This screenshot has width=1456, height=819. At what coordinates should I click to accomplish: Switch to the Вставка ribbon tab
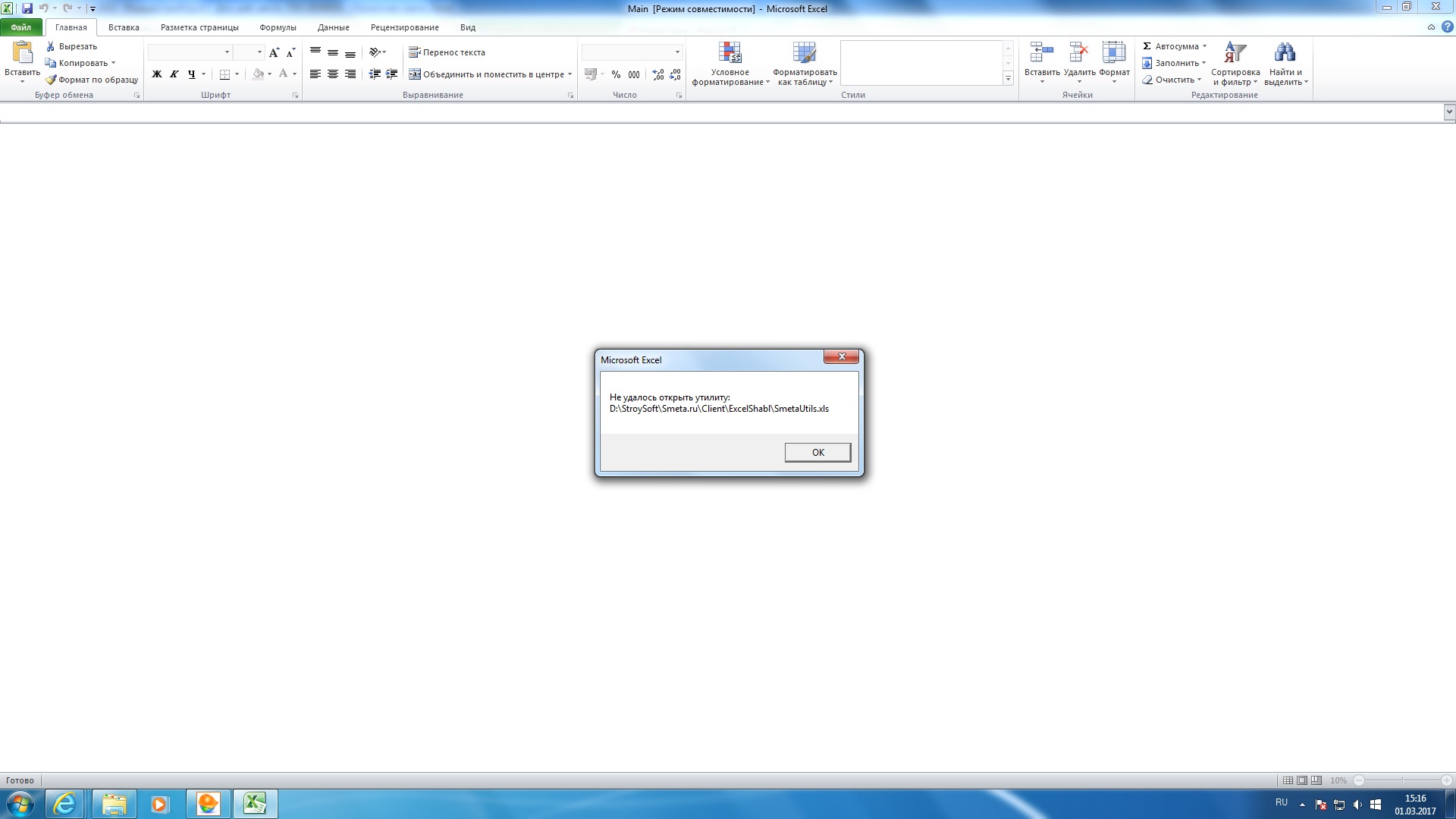pyautogui.click(x=124, y=27)
